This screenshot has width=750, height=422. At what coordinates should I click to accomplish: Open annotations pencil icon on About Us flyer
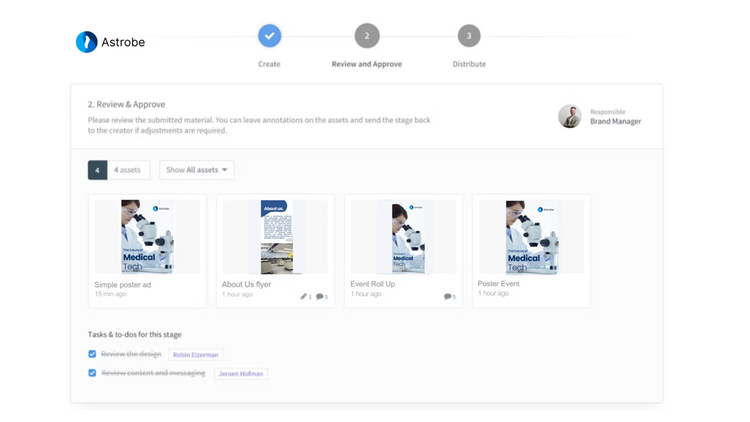(306, 297)
